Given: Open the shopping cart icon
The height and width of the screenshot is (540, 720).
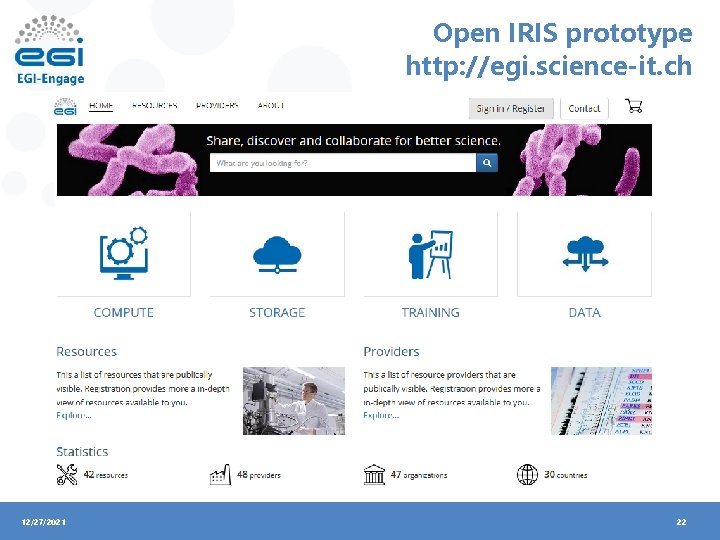Looking at the screenshot, I should click(634, 106).
